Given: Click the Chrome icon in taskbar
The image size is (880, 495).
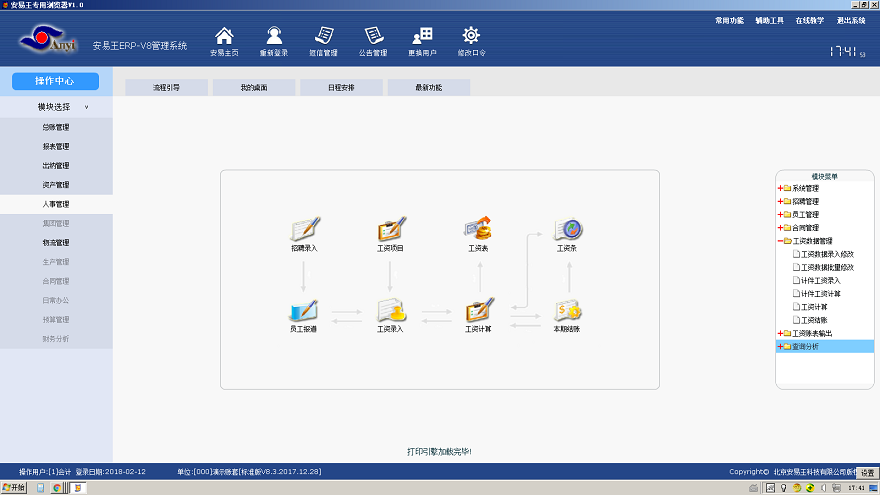Looking at the screenshot, I should (x=57, y=488).
